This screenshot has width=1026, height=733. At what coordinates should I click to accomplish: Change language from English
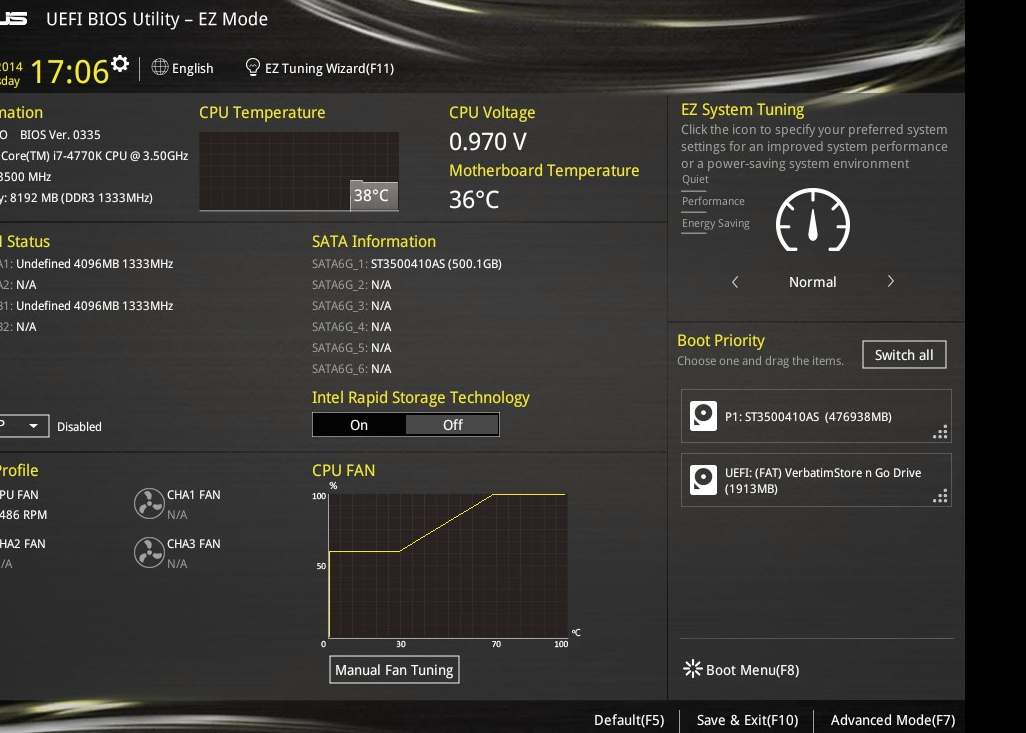(192, 68)
